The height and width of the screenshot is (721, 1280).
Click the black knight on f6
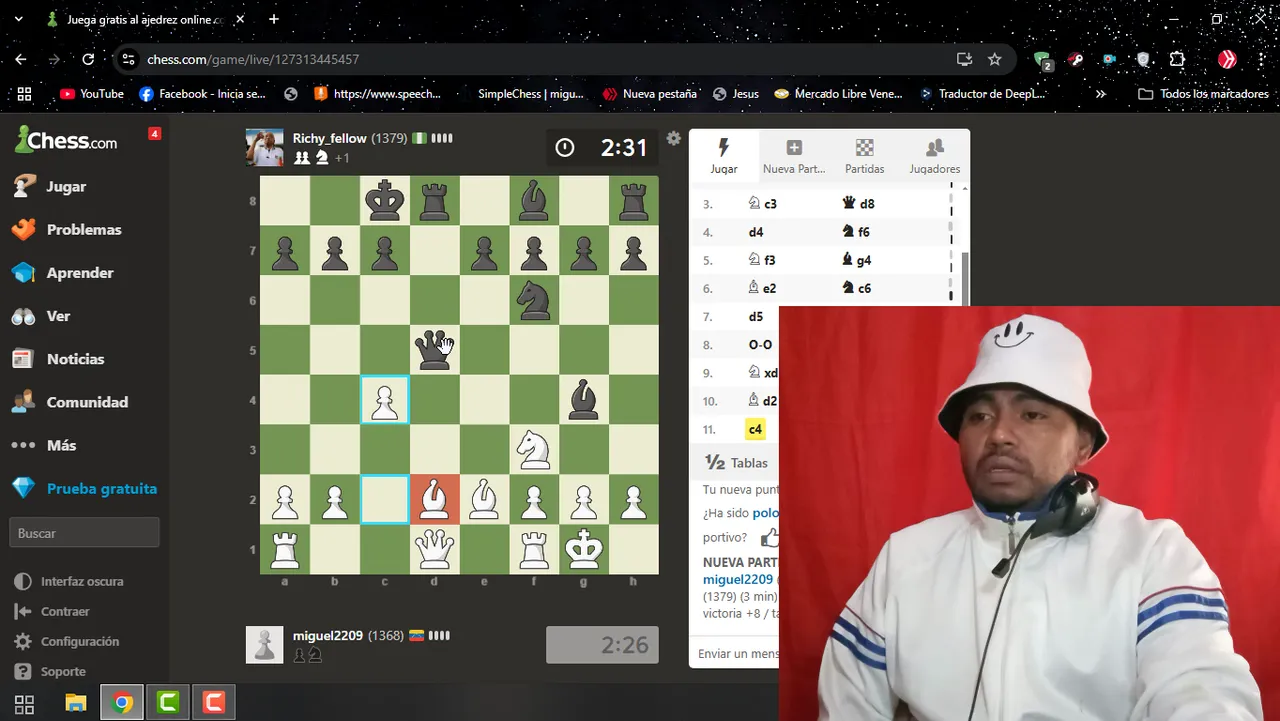click(x=534, y=300)
